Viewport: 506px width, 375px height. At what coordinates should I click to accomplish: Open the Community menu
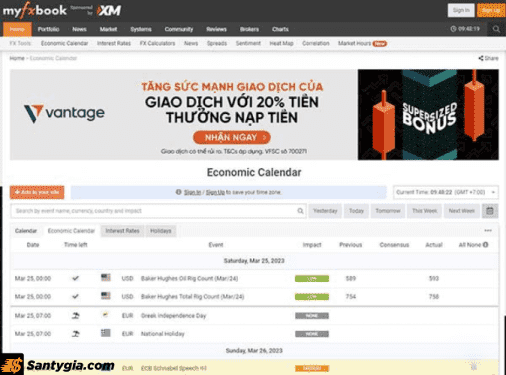coord(179,29)
